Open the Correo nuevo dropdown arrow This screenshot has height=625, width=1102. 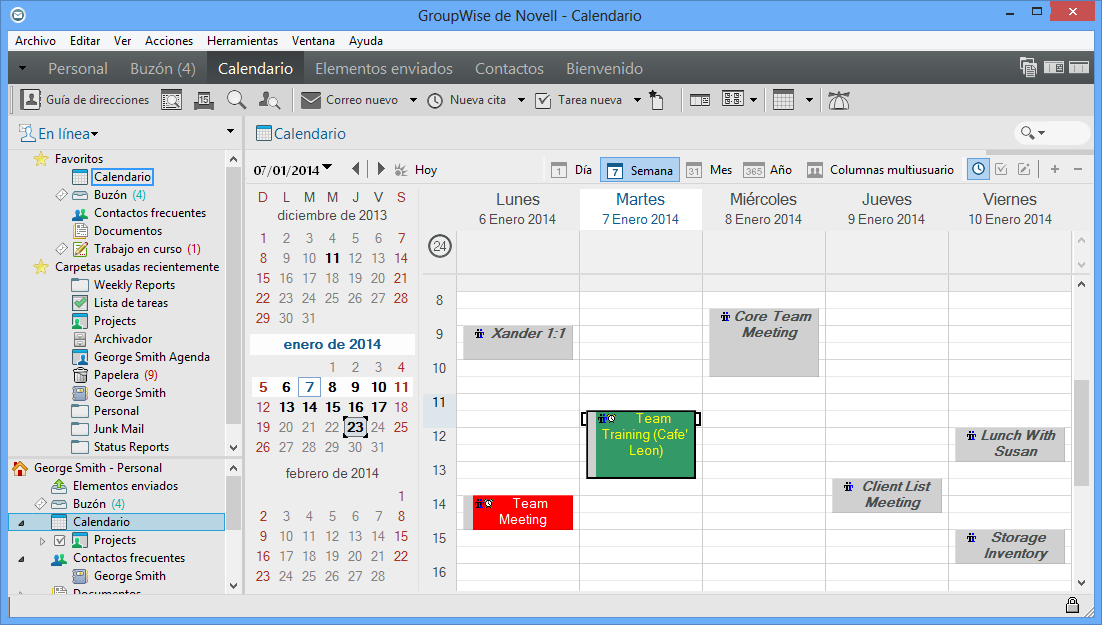(x=413, y=101)
